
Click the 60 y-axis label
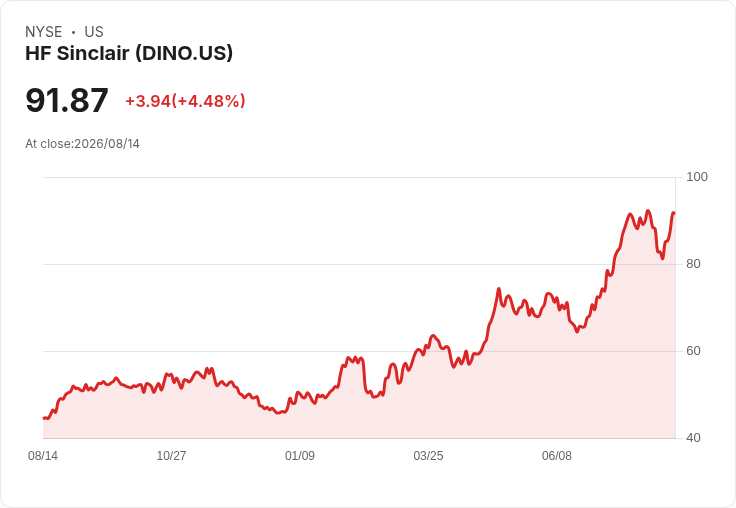(x=693, y=351)
